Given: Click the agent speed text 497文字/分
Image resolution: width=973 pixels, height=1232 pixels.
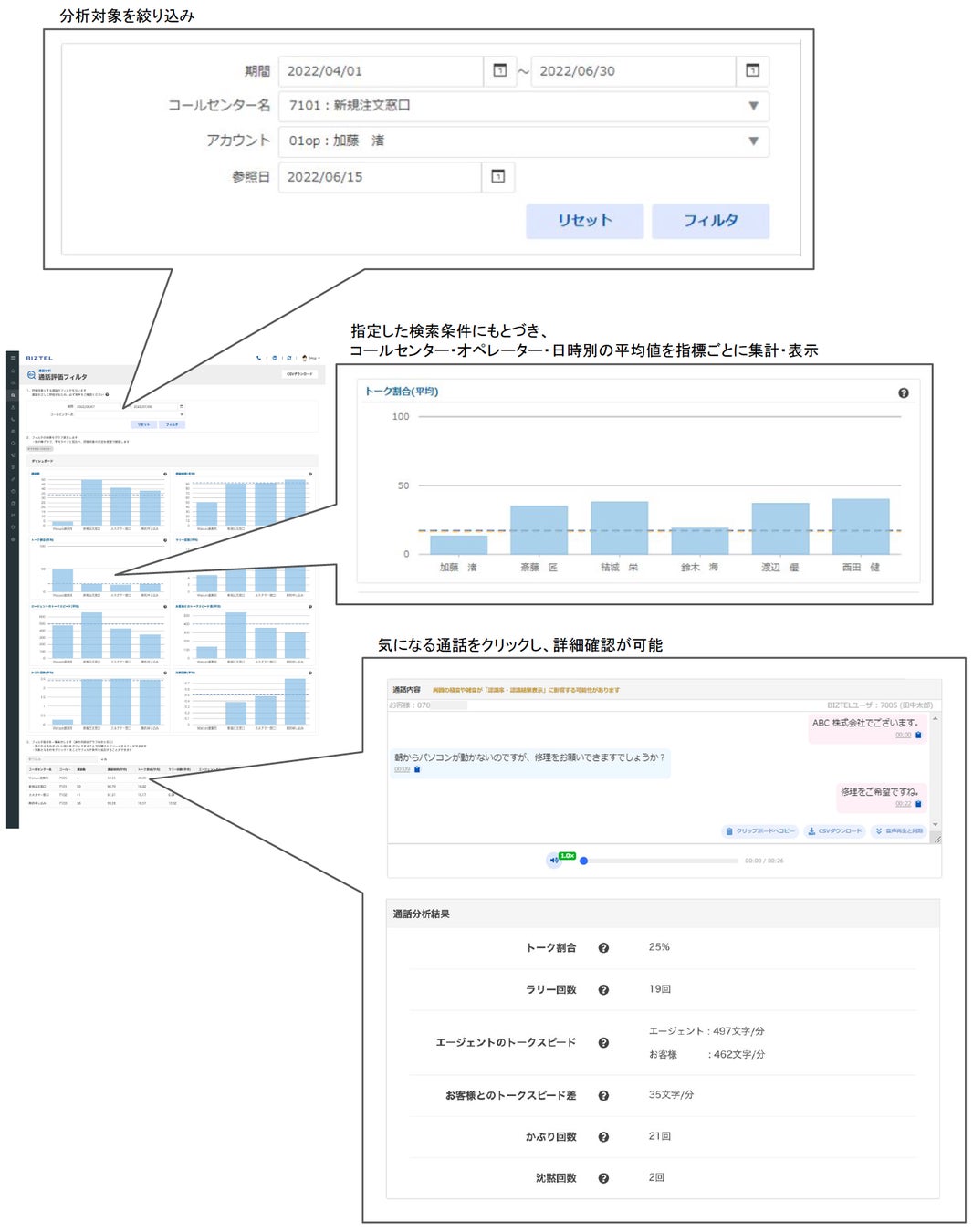Looking at the screenshot, I should (x=738, y=1031).
